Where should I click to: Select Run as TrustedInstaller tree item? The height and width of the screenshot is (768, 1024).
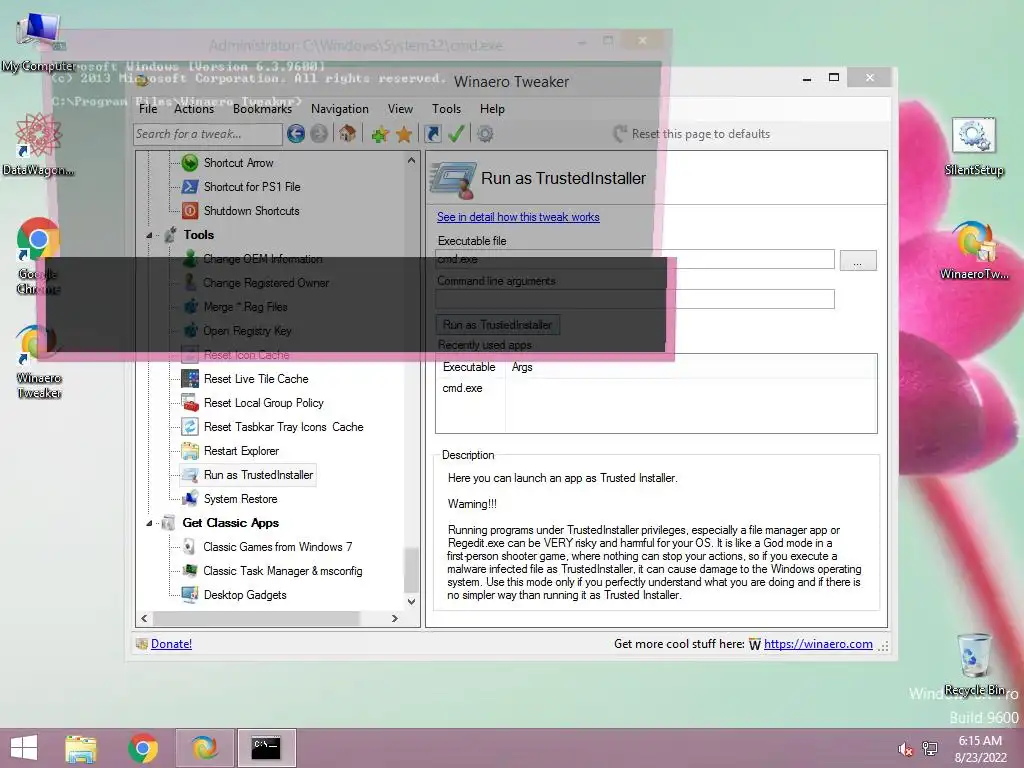point(259,475)
